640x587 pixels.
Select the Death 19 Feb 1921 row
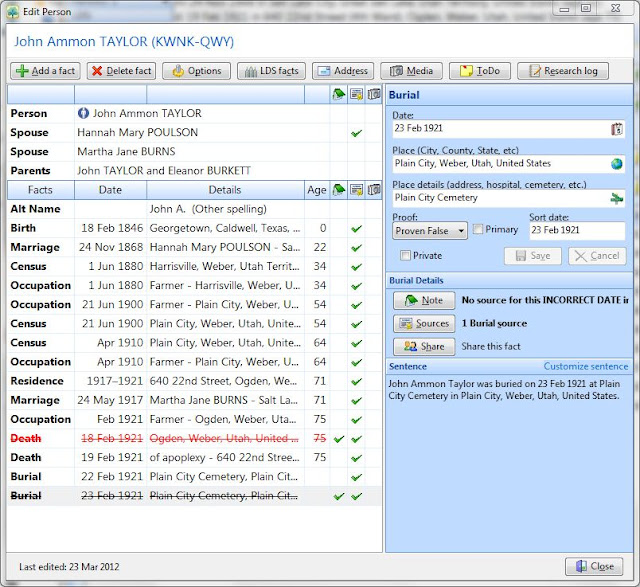tap(194, 458)
